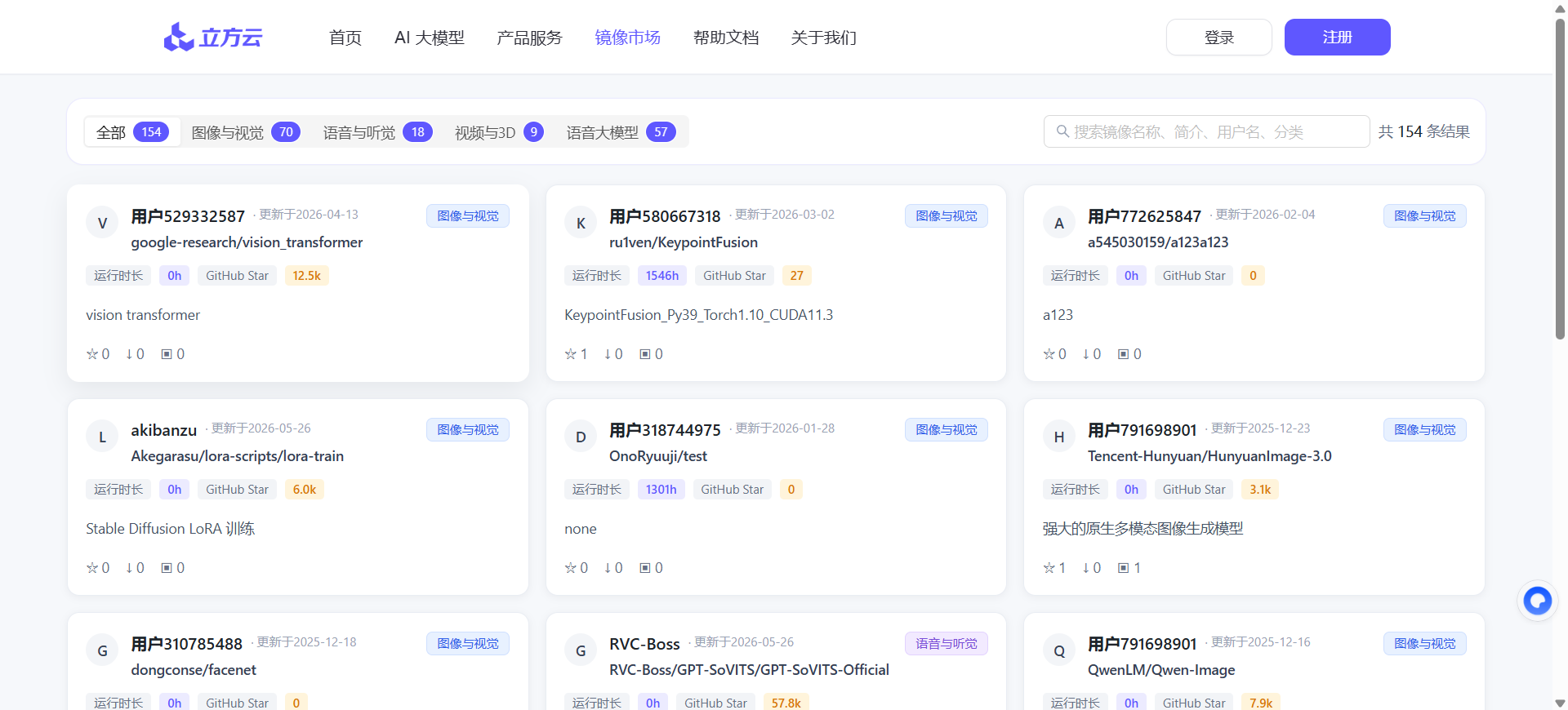Click the 1546h runtime value
Viewport: 1568px width, 710px height.
[662, 276]
